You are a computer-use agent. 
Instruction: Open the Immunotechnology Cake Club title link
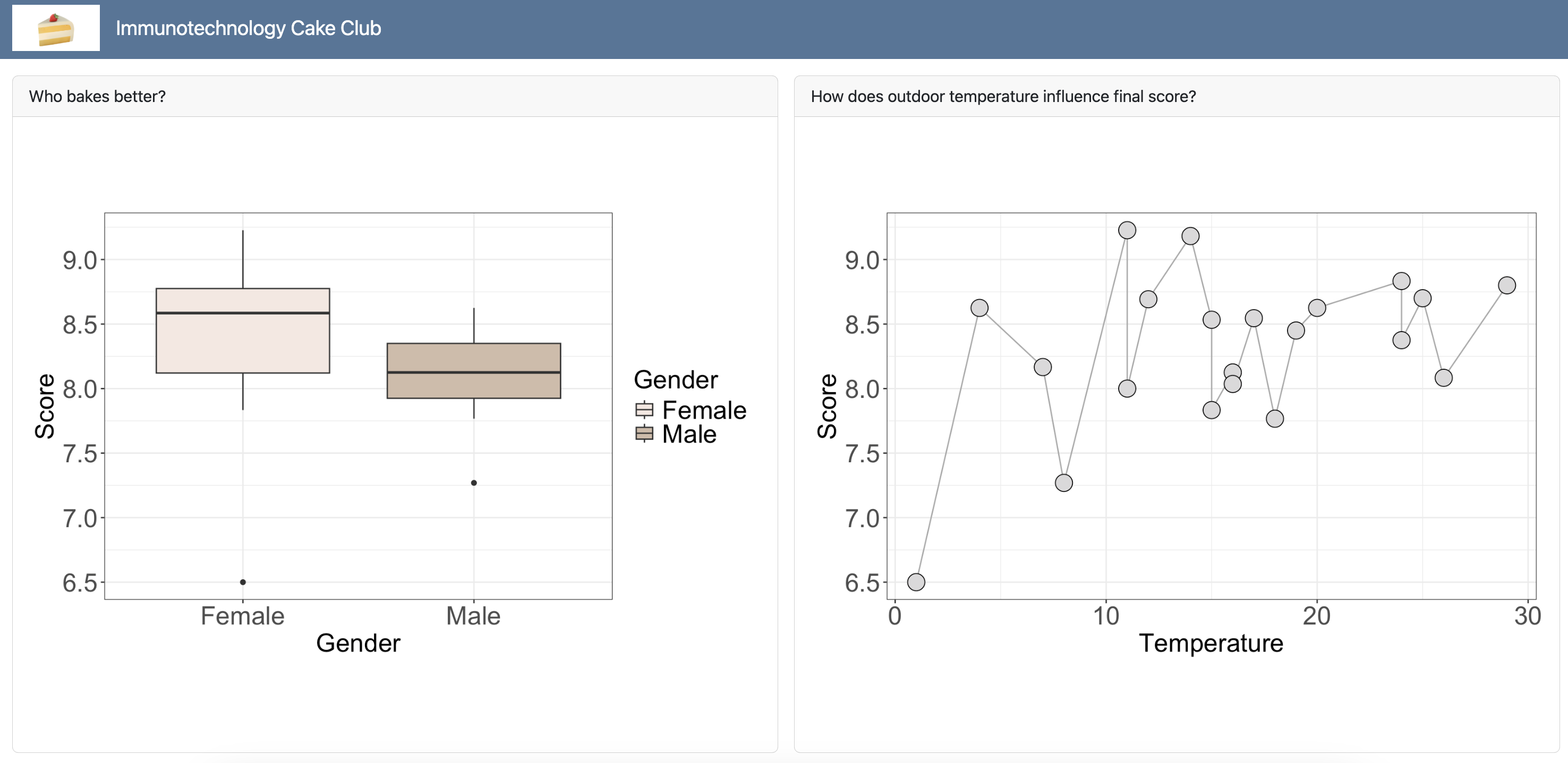(x=249, y=29)
